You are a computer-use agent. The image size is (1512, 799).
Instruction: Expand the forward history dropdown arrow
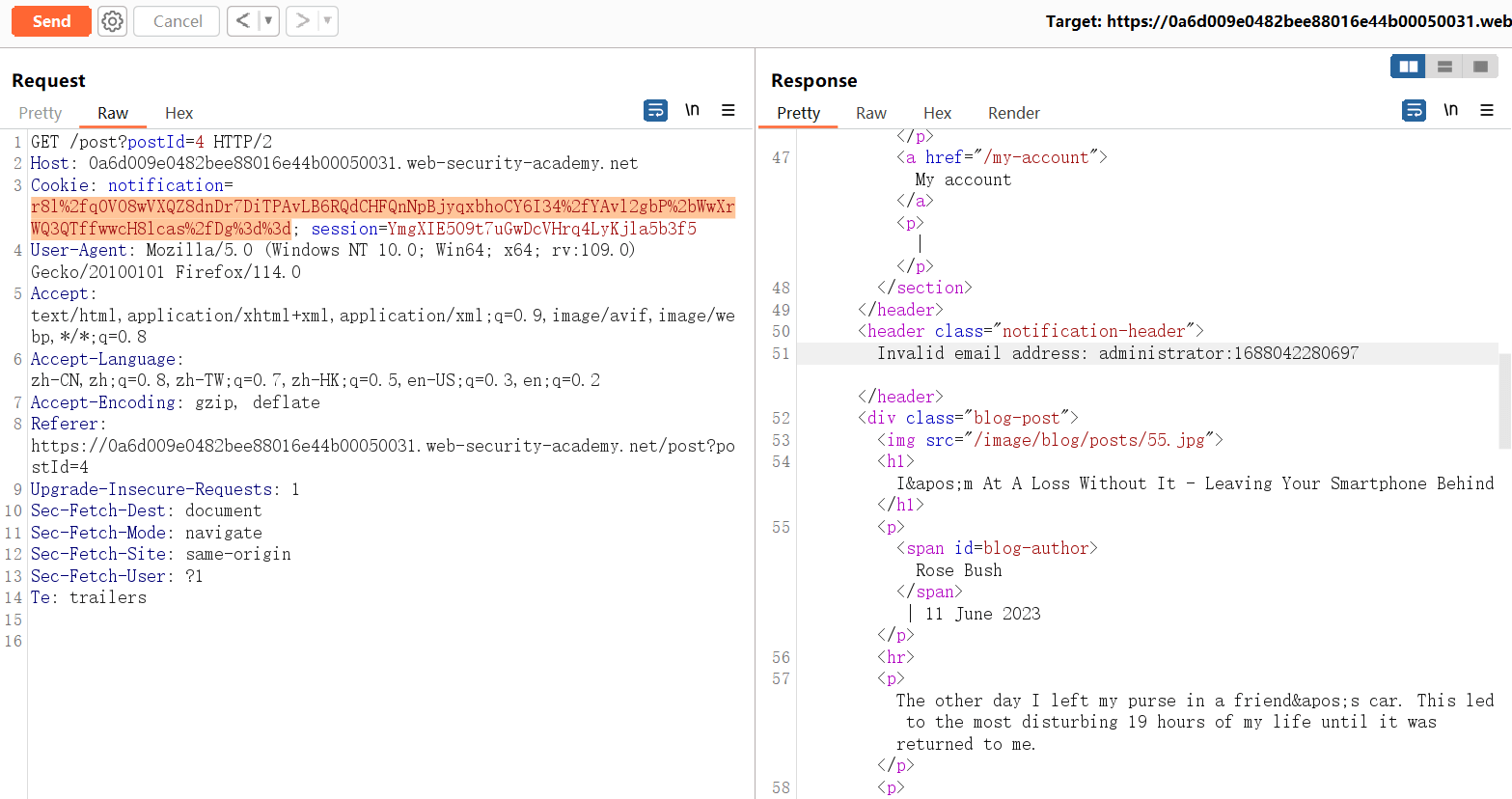tap(327, 21)
